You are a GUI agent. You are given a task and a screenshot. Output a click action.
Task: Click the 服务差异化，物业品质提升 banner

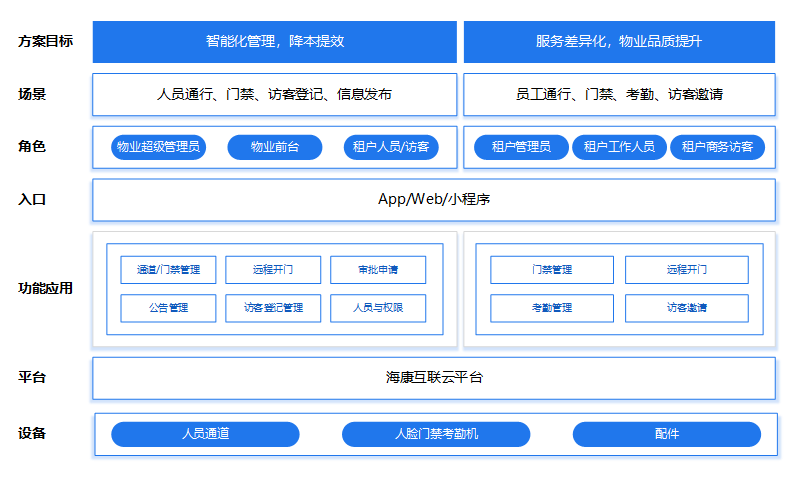[619, 42]
